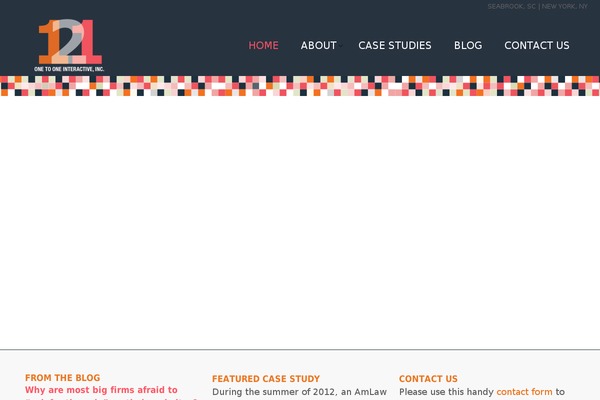The width and height of the screenshot is (600, 400).
Task: Open the HOME menu item
Action: click(263, 46)
